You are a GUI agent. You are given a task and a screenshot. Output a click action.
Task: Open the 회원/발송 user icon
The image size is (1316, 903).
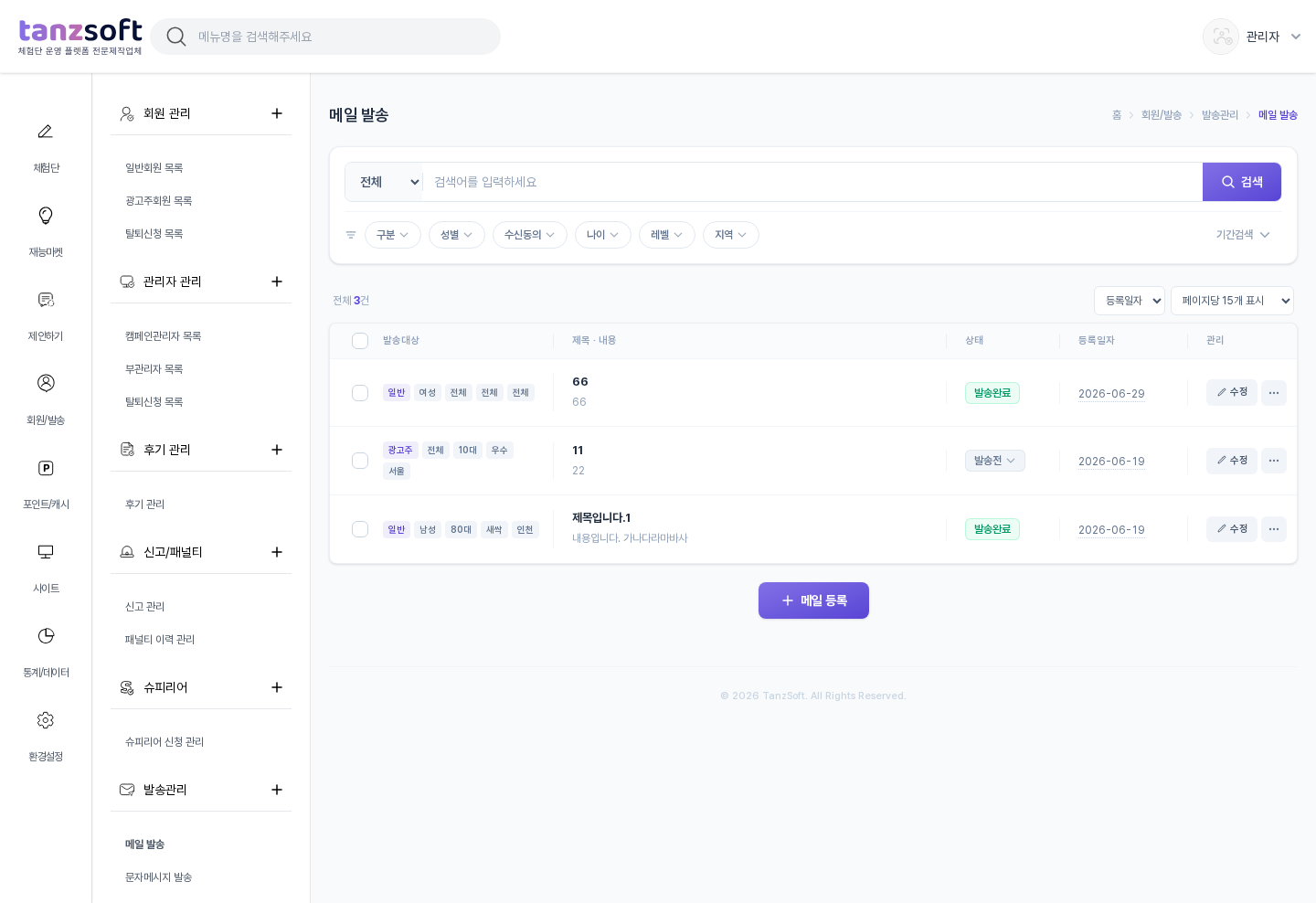click(46, 383)
